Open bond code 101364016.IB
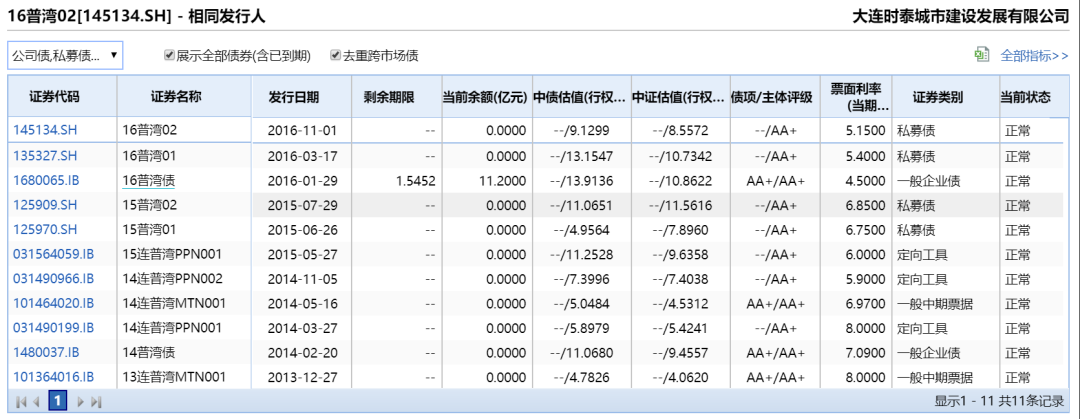1080x419 pixels. [53, 377]
